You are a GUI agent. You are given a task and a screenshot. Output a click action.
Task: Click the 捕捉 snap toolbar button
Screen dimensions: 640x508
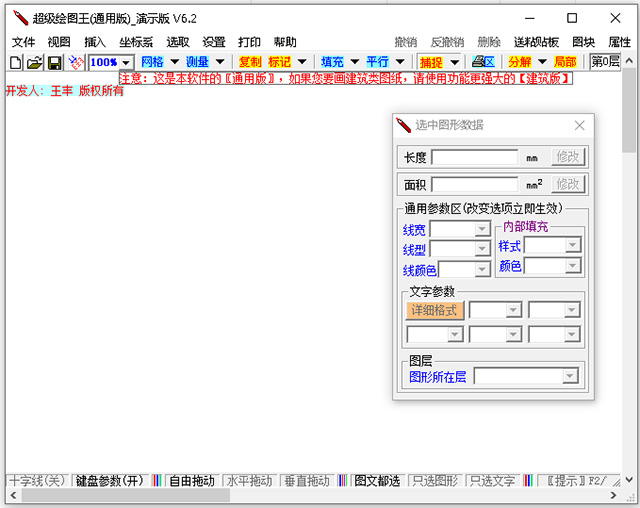point(431,62)
